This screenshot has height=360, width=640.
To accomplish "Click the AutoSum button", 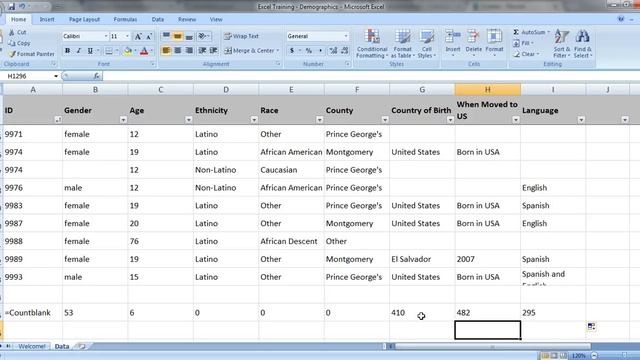I will coord(531,32).
